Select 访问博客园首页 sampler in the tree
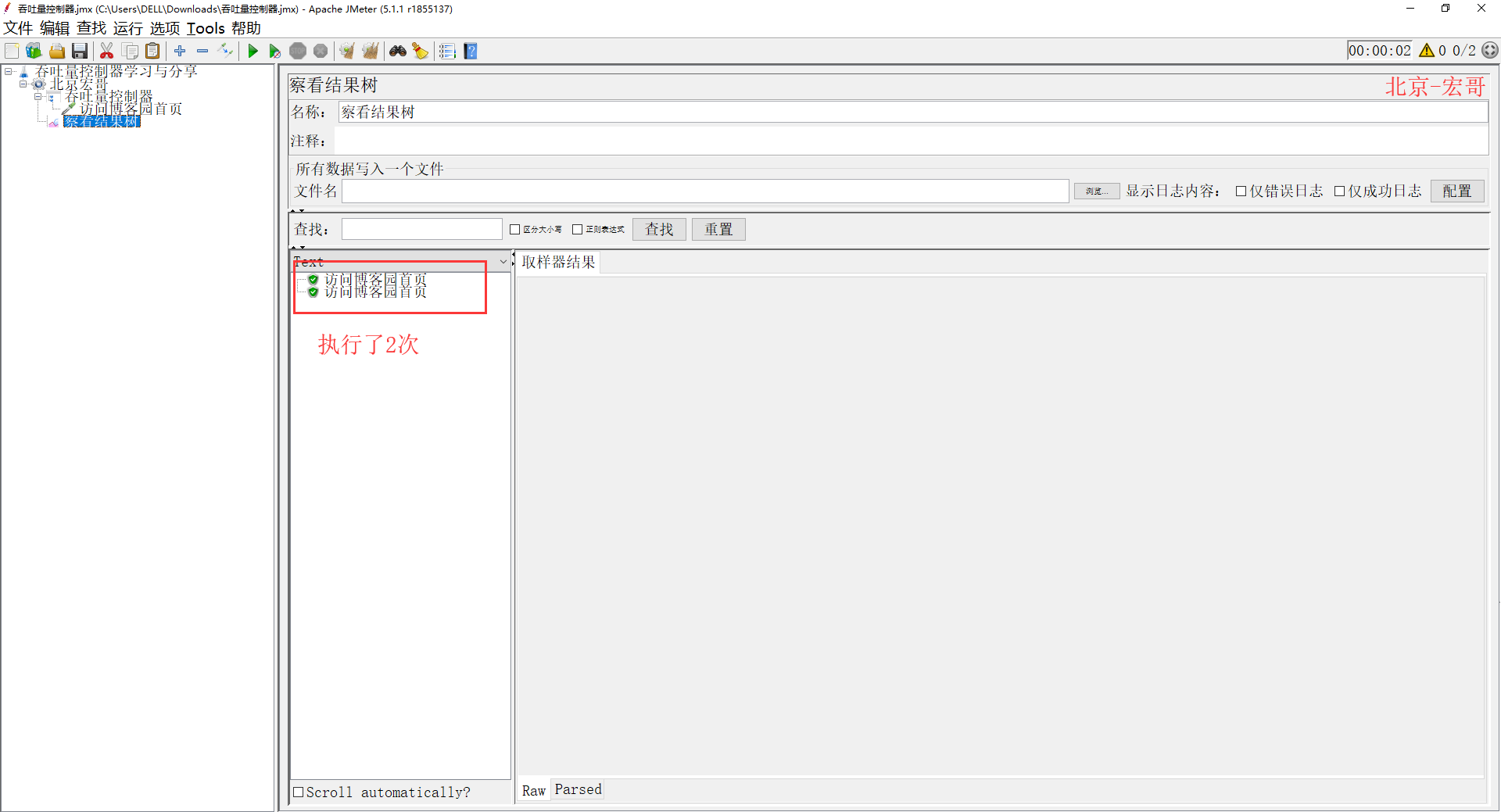This screenshot has width=1501, height=812. click(131, 109)
